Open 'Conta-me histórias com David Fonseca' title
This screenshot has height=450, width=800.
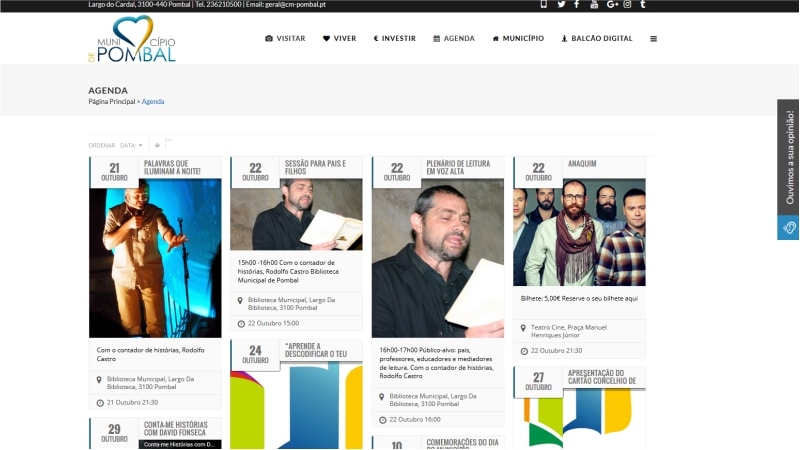click(176, 429)
